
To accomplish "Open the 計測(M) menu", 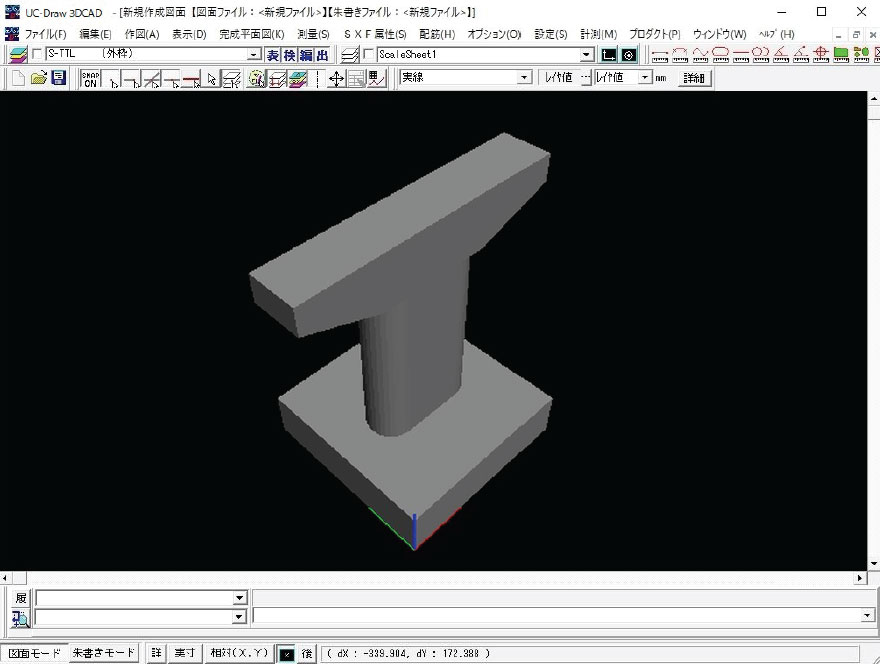I will pos(599,34).
